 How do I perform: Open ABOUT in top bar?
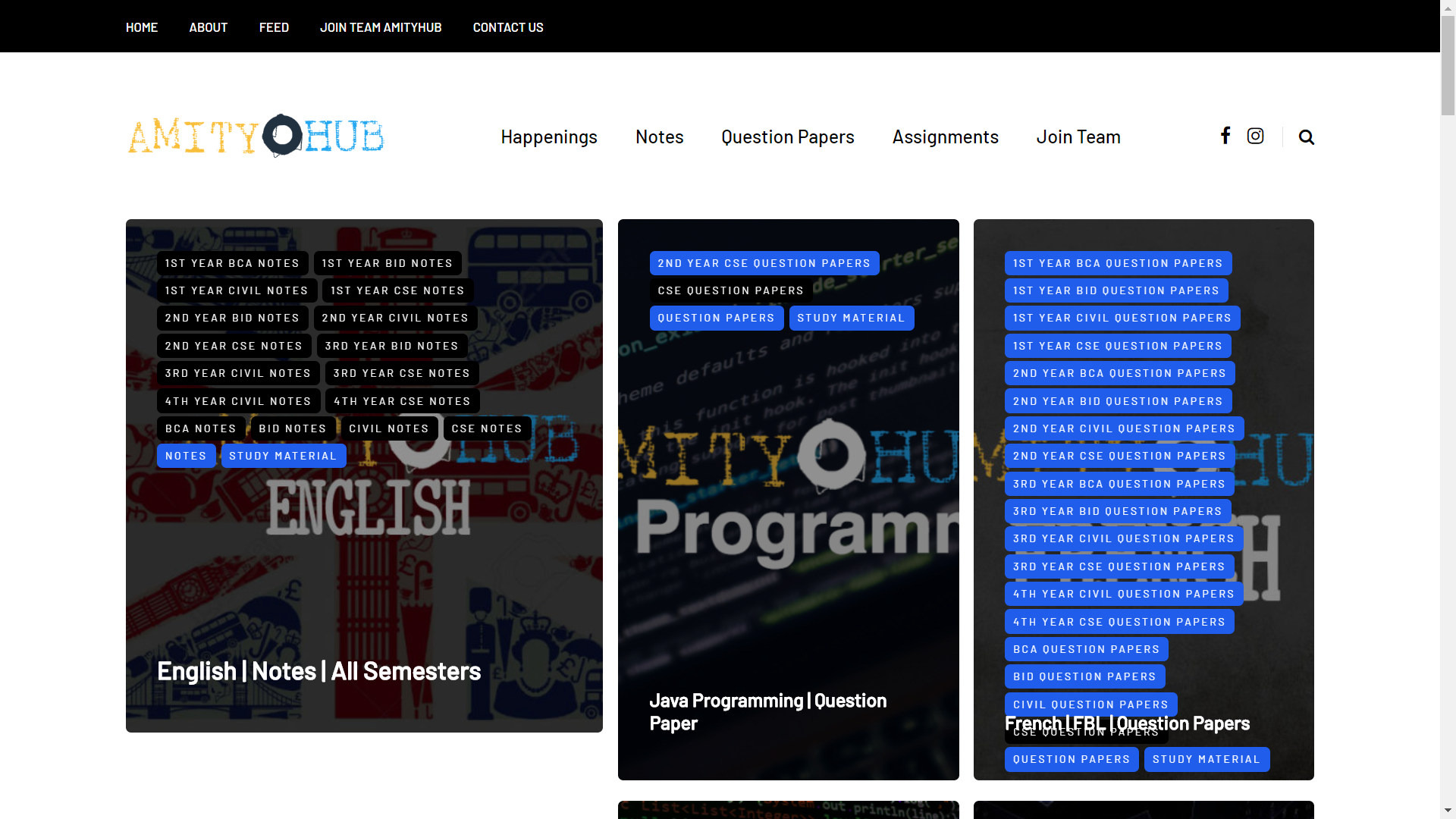[209, 27]
